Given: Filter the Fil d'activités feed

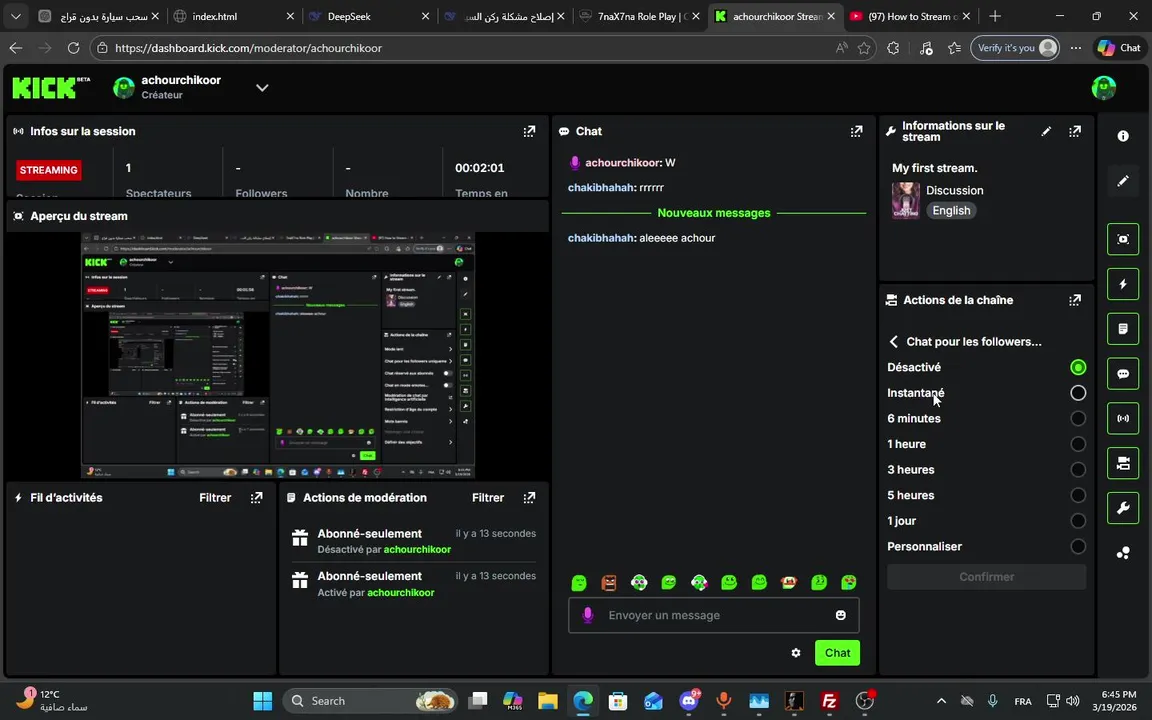Looking at the screenshot, I should coord(215,497).
